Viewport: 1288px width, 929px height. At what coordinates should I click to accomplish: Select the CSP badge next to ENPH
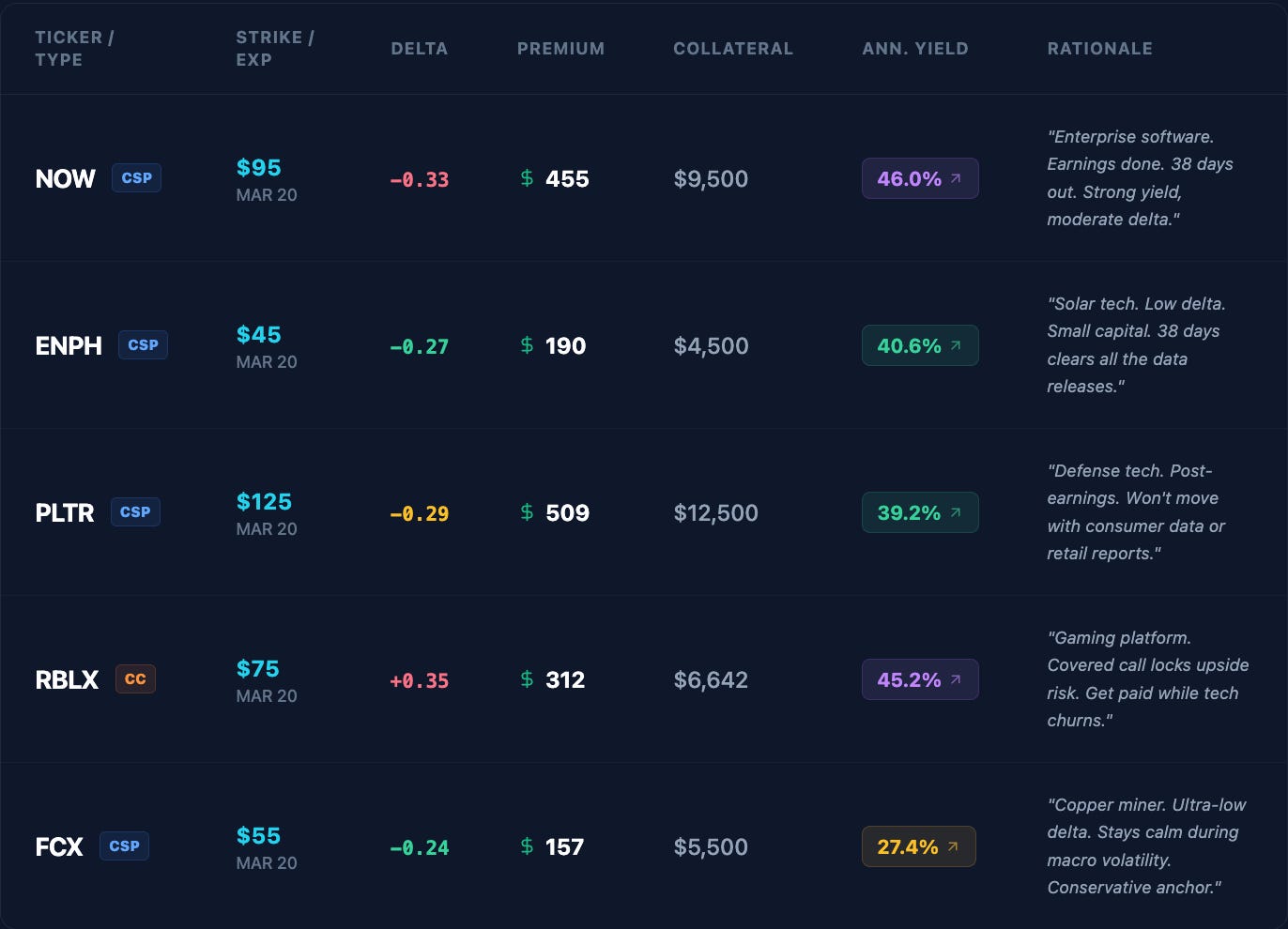(143, 344)
